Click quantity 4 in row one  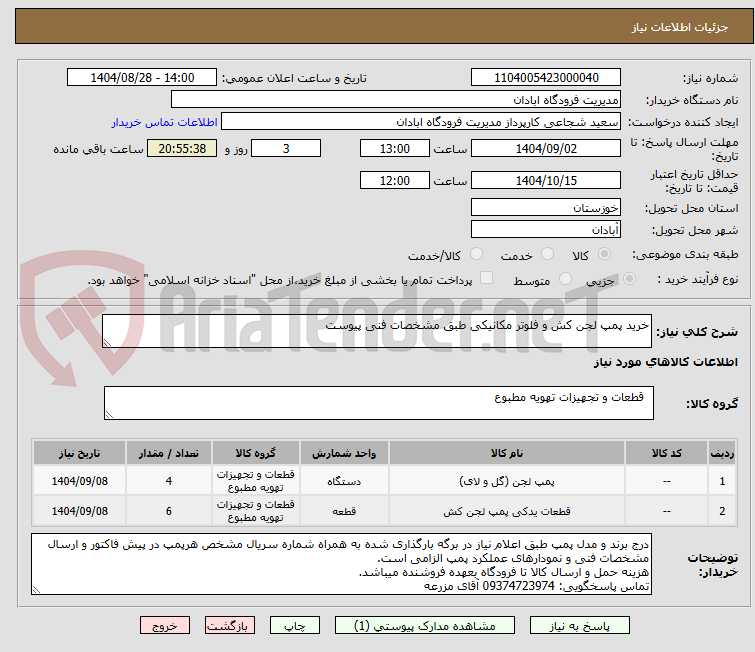click(169, 481)
